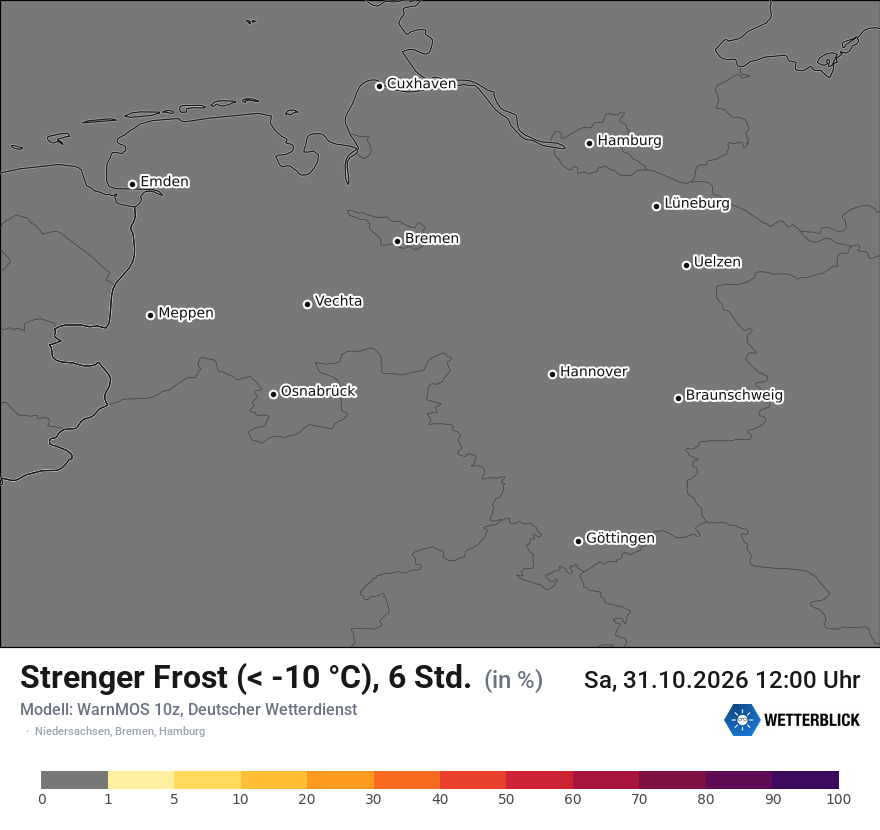Click the Bremen map label
880x830 pixels.
coord(432,239)
